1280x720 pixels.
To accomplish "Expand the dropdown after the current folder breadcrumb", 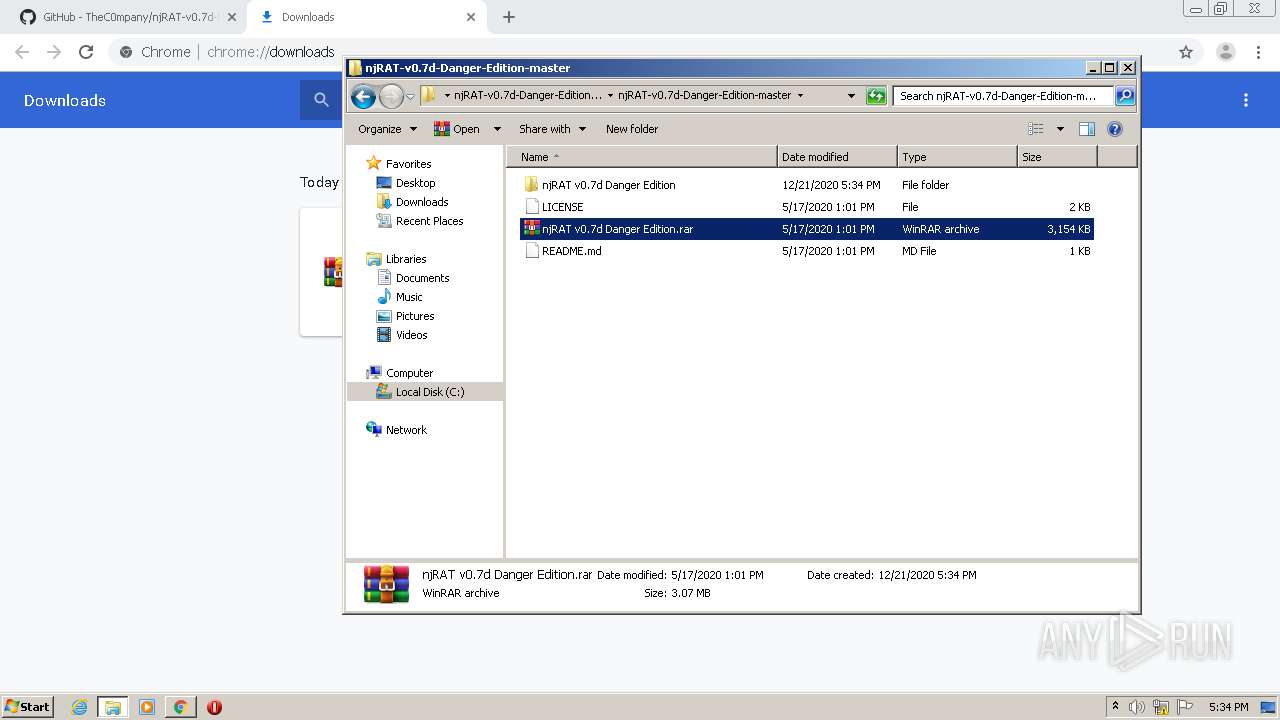I will click(800, 96).
